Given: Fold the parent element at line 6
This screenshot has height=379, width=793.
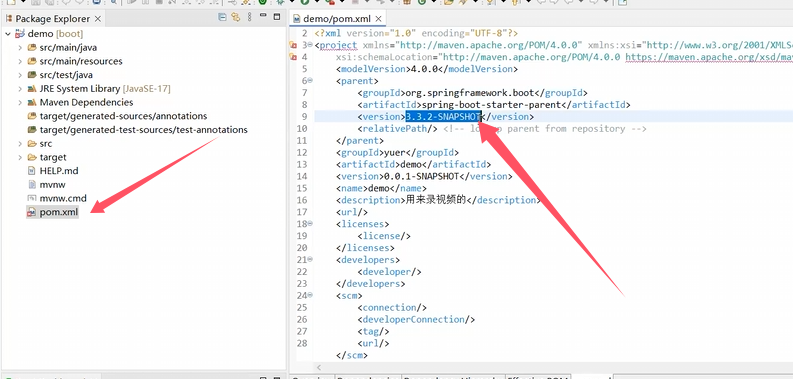Looking at the screenshot, I should (x=310, y=80).
